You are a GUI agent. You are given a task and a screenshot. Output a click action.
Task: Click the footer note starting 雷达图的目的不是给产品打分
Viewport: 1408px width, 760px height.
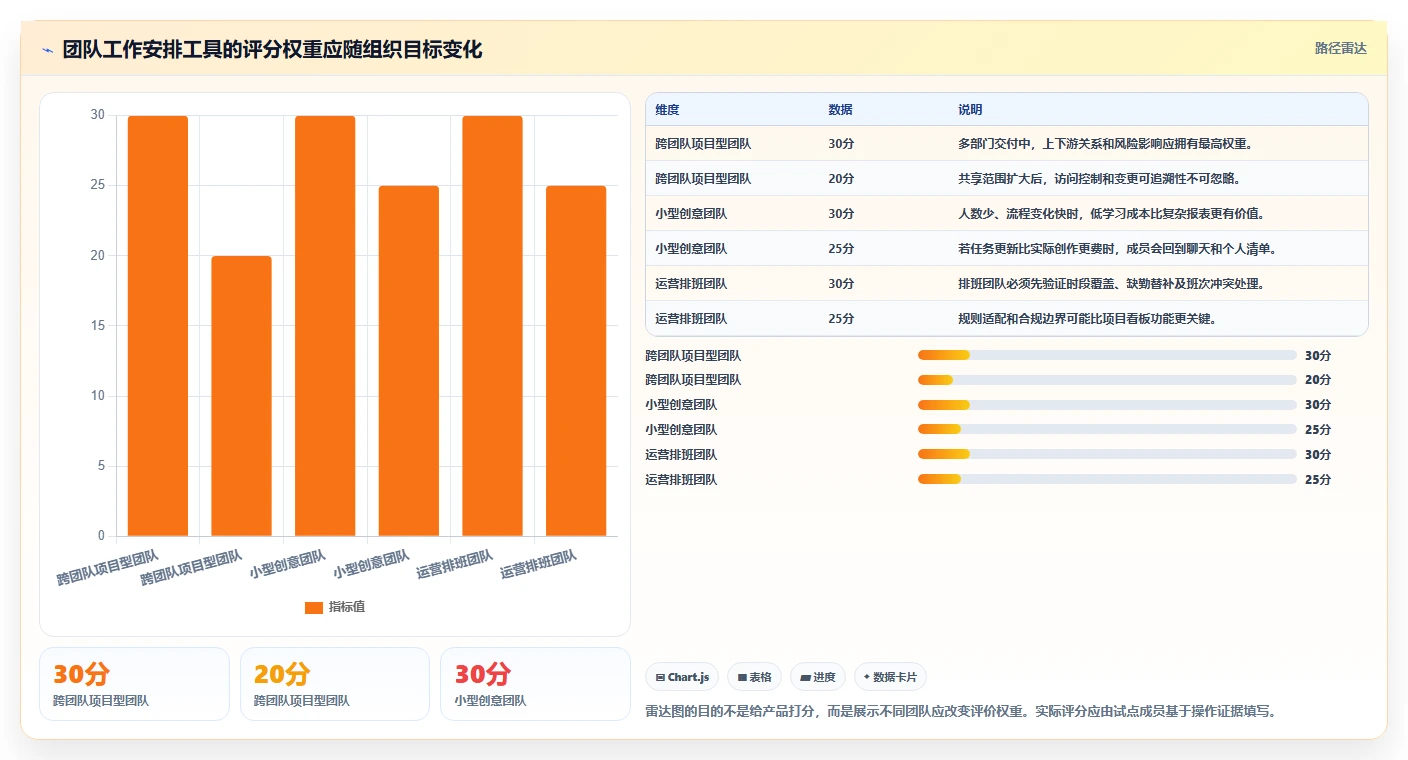(x=961, y=712)
